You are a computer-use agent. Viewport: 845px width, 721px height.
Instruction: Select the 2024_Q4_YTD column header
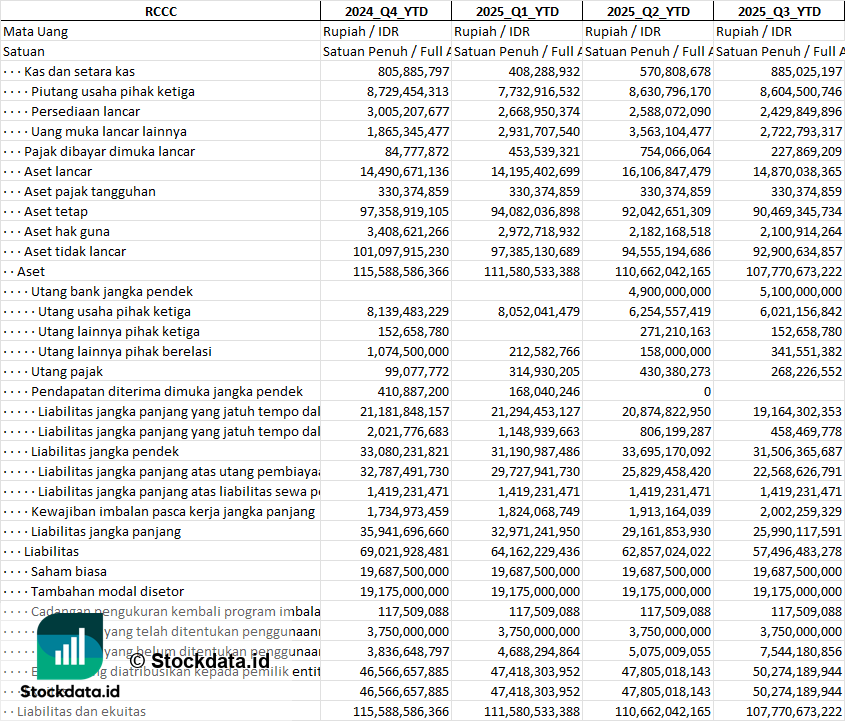[385, 11]
